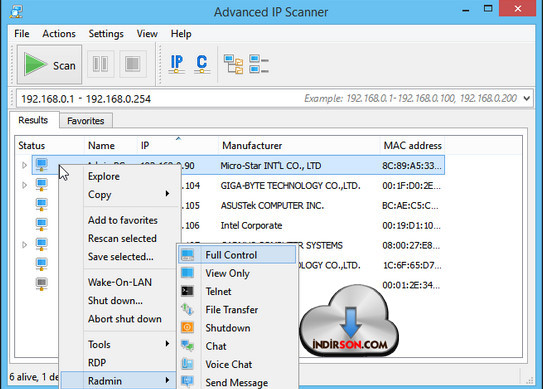This screenshot has height=389, width=543.
Task: Click the Expand all tree toolbar icon
Action: click(x=233, y=64)
